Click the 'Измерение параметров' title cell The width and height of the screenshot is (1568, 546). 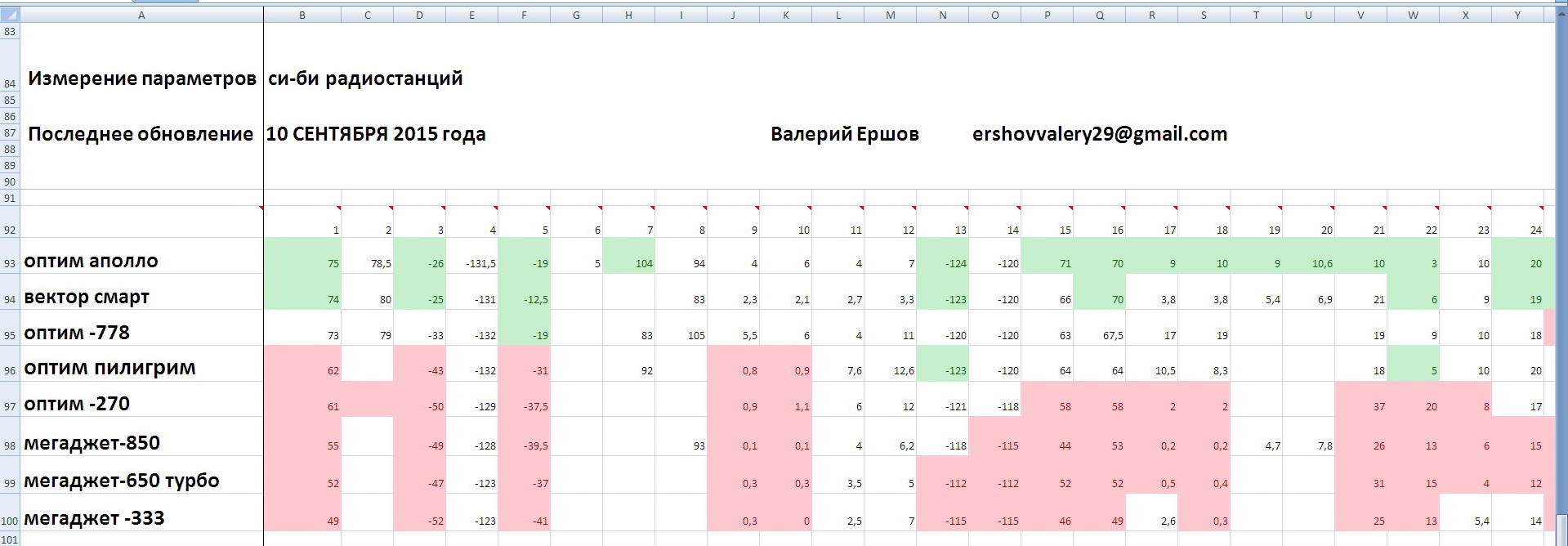pyautogui.click(x=141, y=78)
